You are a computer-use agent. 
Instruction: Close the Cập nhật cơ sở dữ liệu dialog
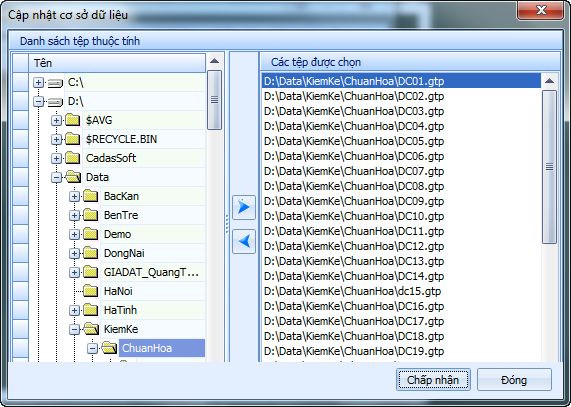tap(541, 10)
